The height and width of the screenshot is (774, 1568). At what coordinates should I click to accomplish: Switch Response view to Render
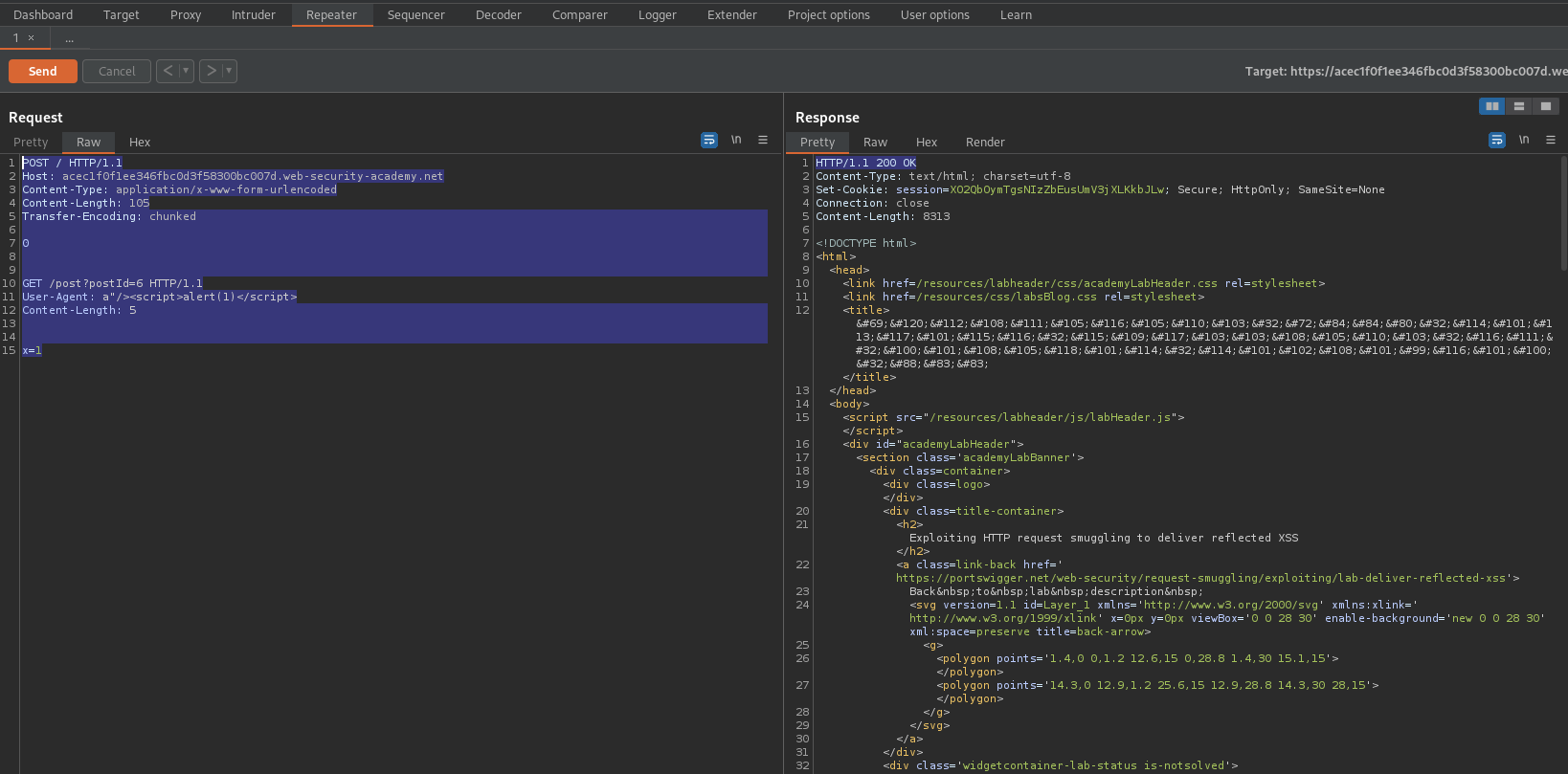coord(985,142)
